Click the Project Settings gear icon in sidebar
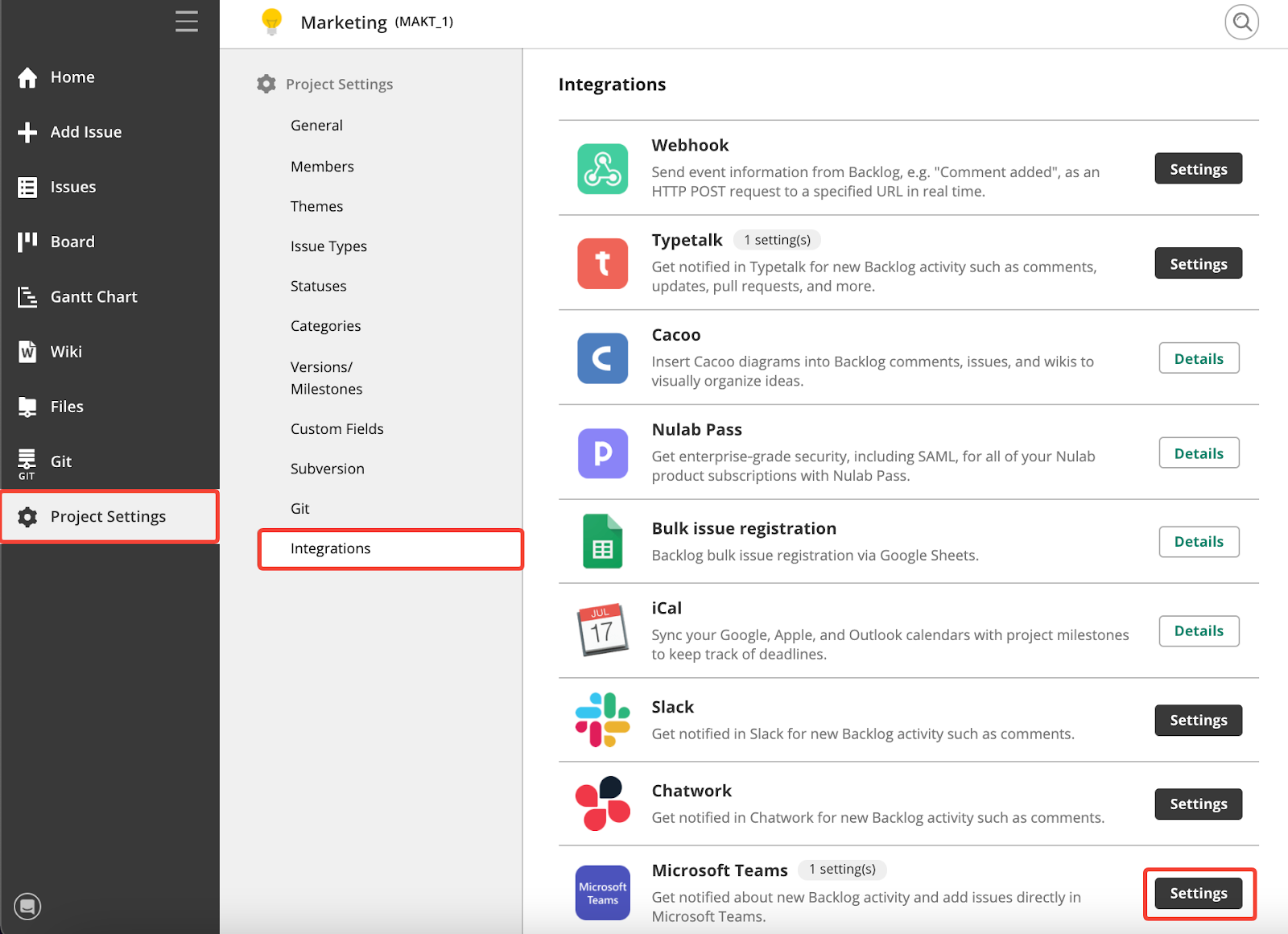Viewport: 1288px width, 934px height. [x=27, y=517]
